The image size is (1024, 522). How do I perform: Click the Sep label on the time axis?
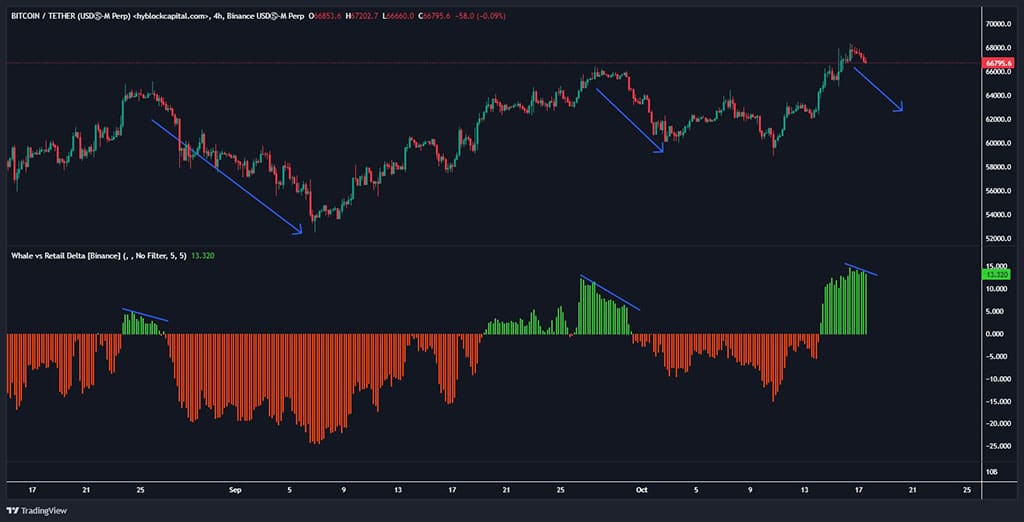pyautogui.click(x=236, y=490)
